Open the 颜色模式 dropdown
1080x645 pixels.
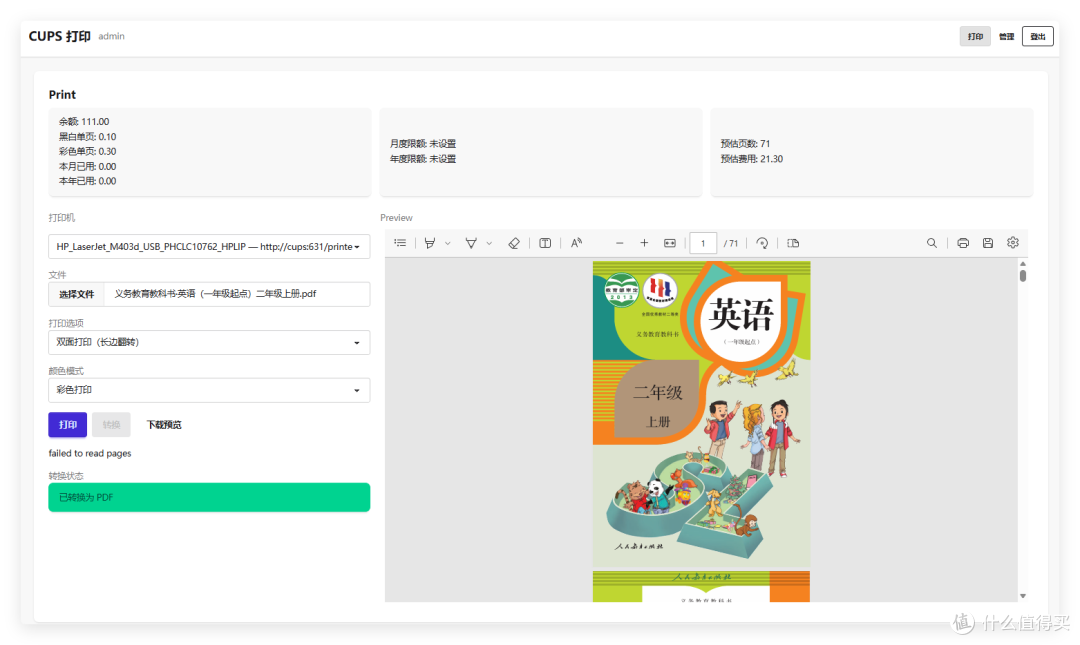209,390
